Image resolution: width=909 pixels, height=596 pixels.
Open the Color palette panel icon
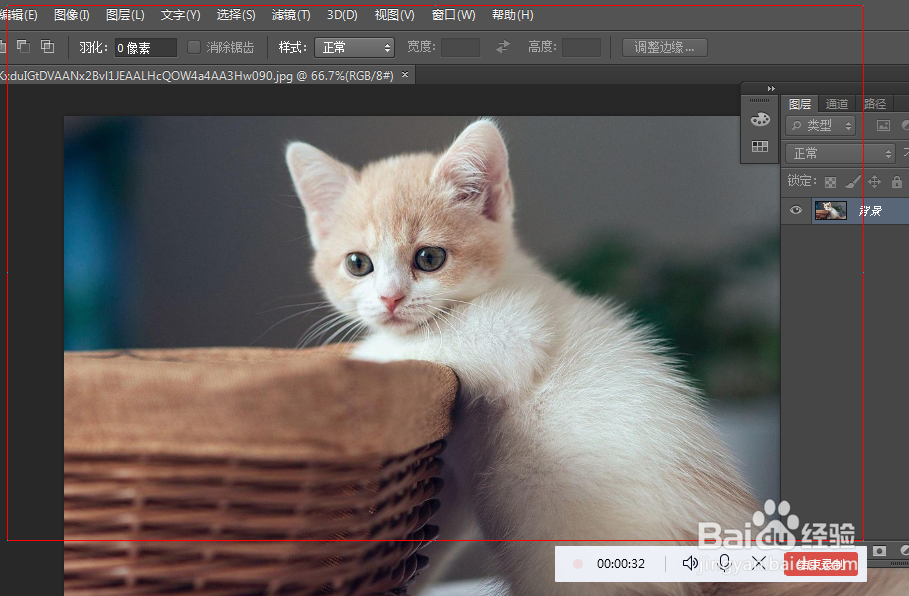coord(760,119)
